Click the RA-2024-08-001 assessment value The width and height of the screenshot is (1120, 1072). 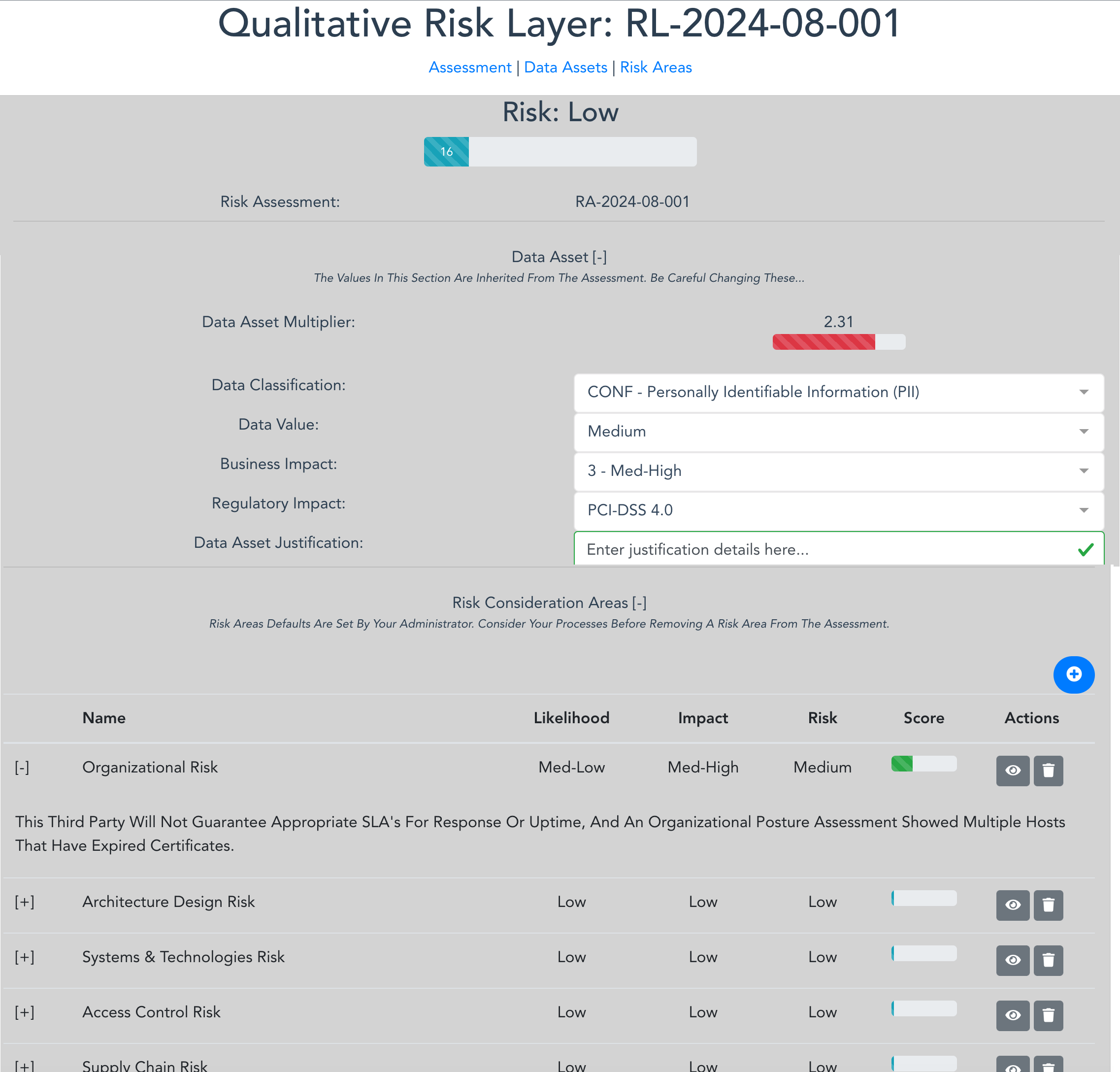(x=632, y=201)
